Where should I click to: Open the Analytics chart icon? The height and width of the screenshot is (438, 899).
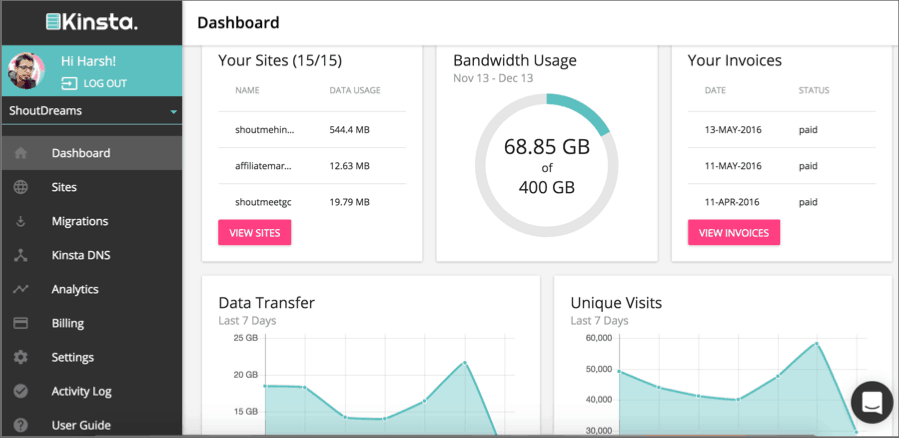tap(21, 290)
